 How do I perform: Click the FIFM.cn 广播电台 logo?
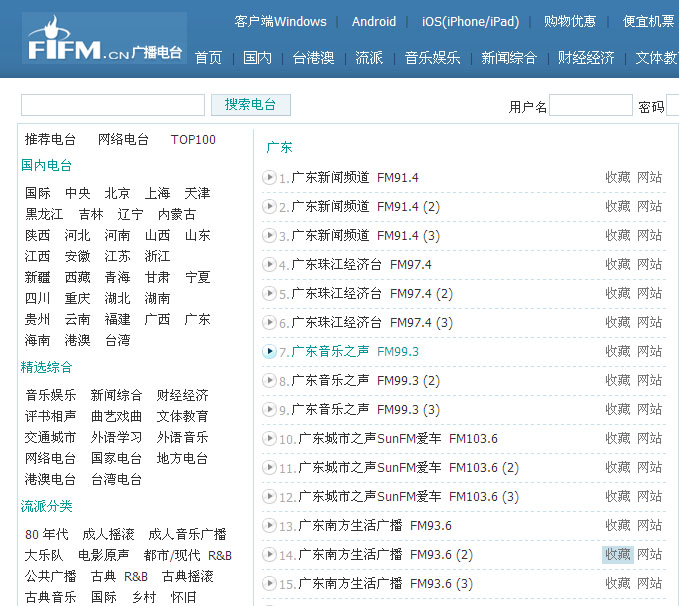tap(104, 39)
